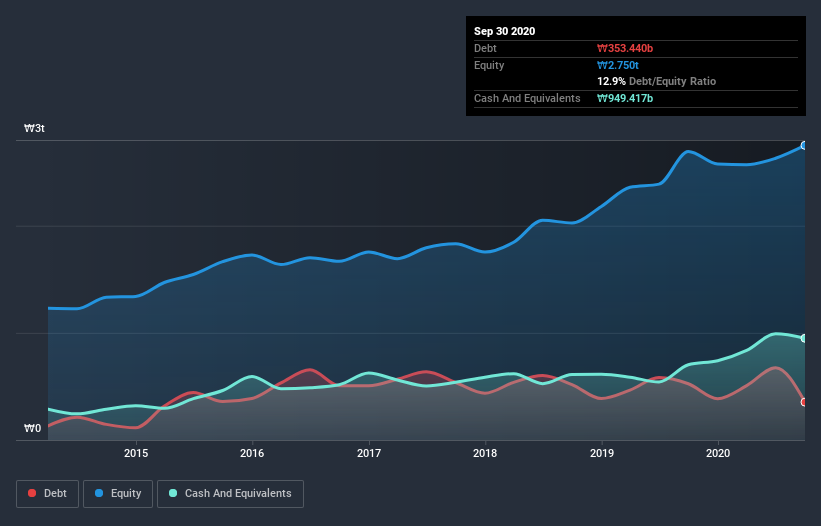Click the 12.9% Debt/Equity Ratio text
The height and width of the screenshot is (526, 821).
[656, 81]
